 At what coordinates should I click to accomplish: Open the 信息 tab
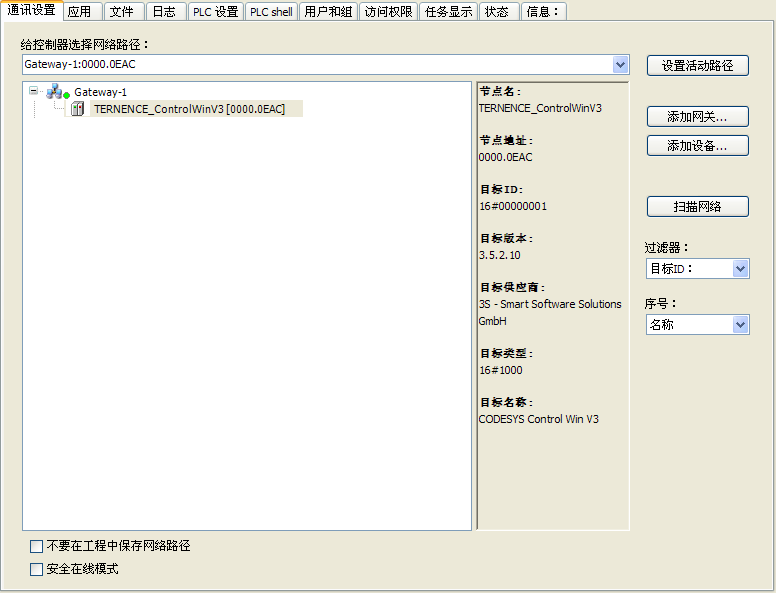tap(543, 11)
